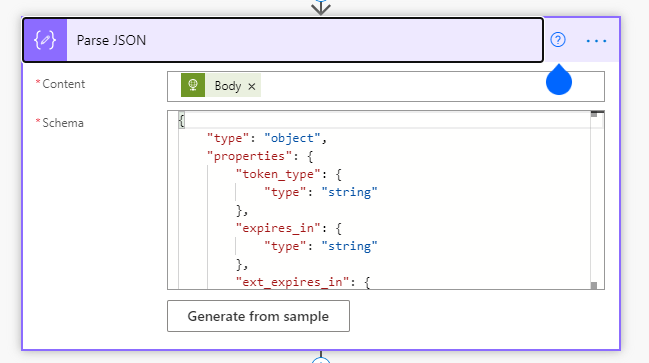Click the Schema field label
The width and height of the screenshot is (649, 363).
point(63,123)
